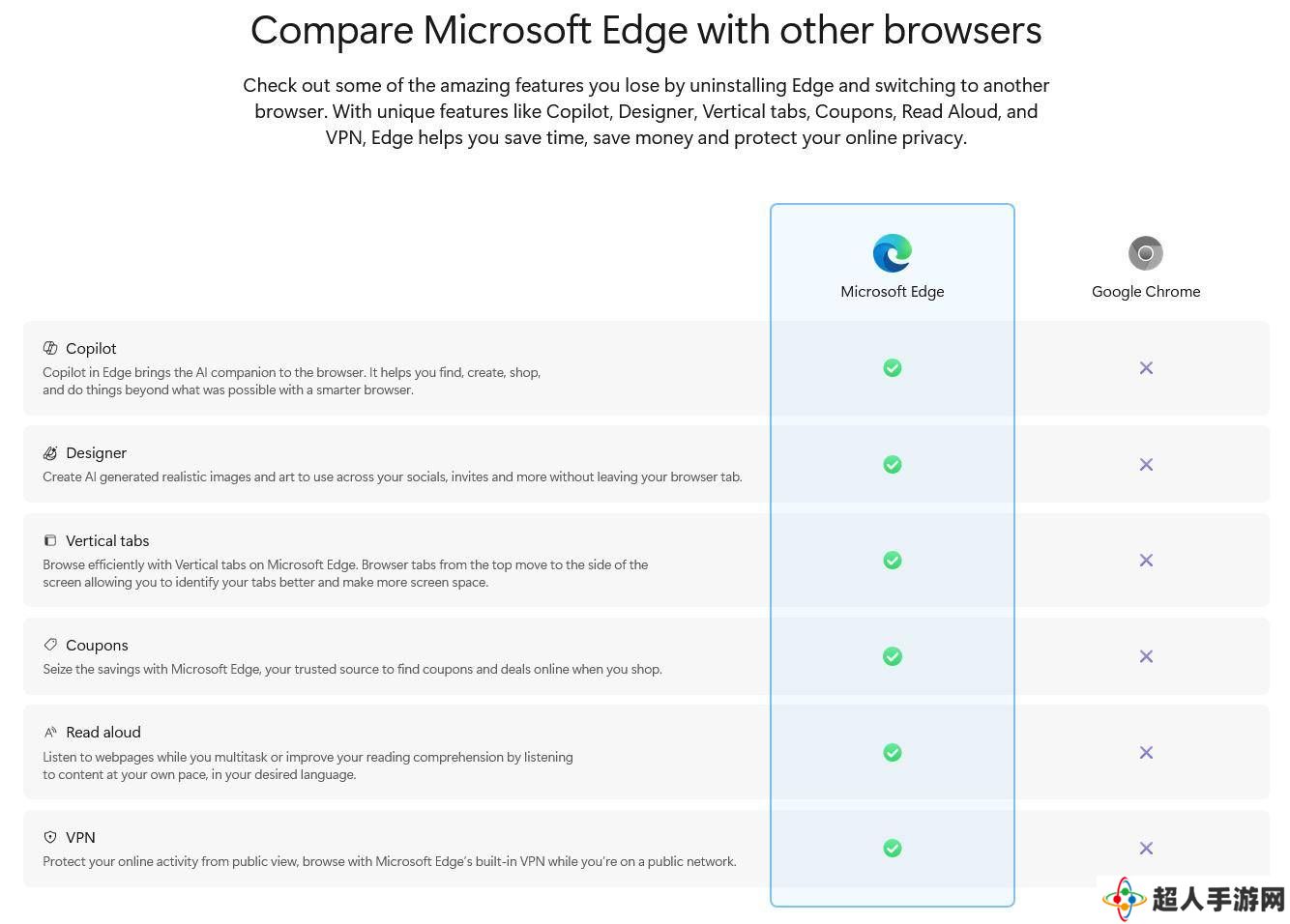Click the Designer feature icon
Image resolution: width=1290 pixels, height=924 pixels.
pos(50,452)
